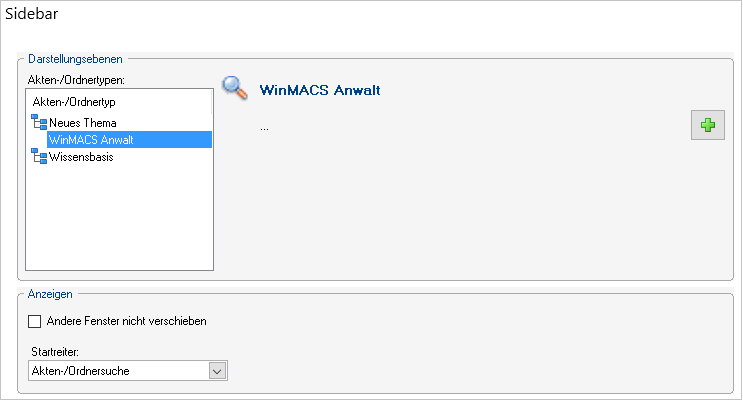This screenshot has height=400, width=743.
Task: Click the Akten-/Ordnertypen label above the list
Action: point(76,80)
